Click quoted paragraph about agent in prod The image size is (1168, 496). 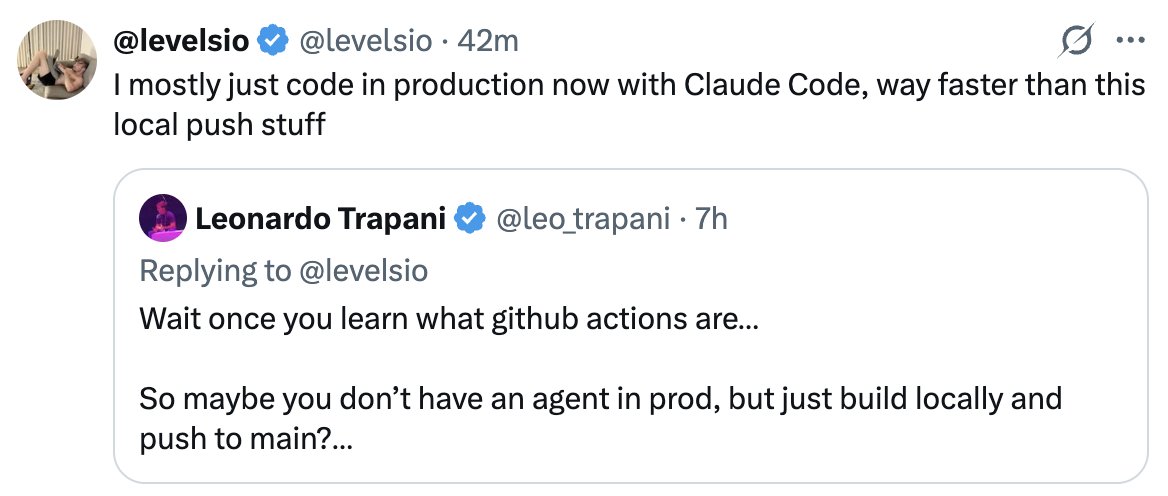[600, 398]
